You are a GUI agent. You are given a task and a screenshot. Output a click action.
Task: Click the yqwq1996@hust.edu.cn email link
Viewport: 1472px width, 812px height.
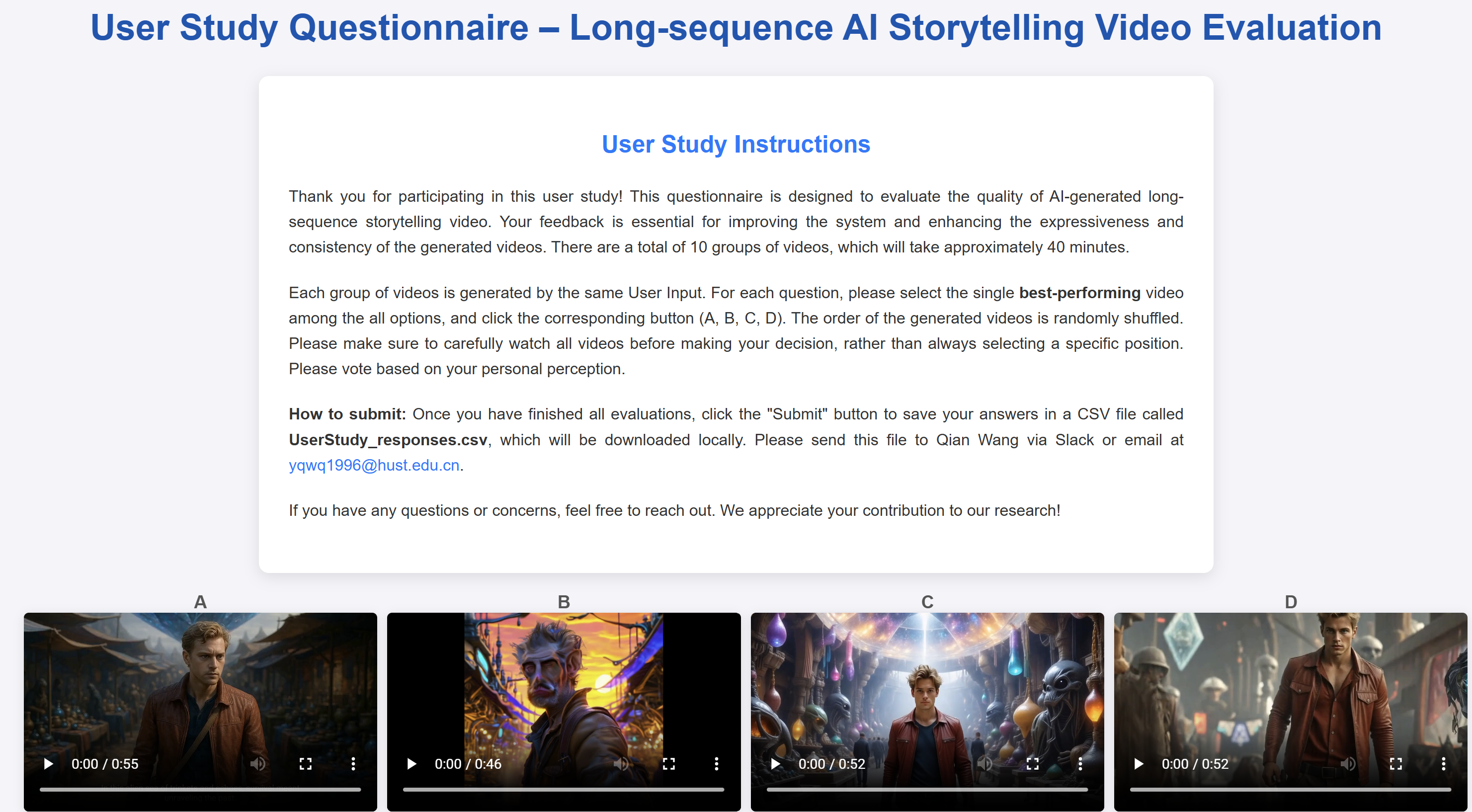[374, 466]
